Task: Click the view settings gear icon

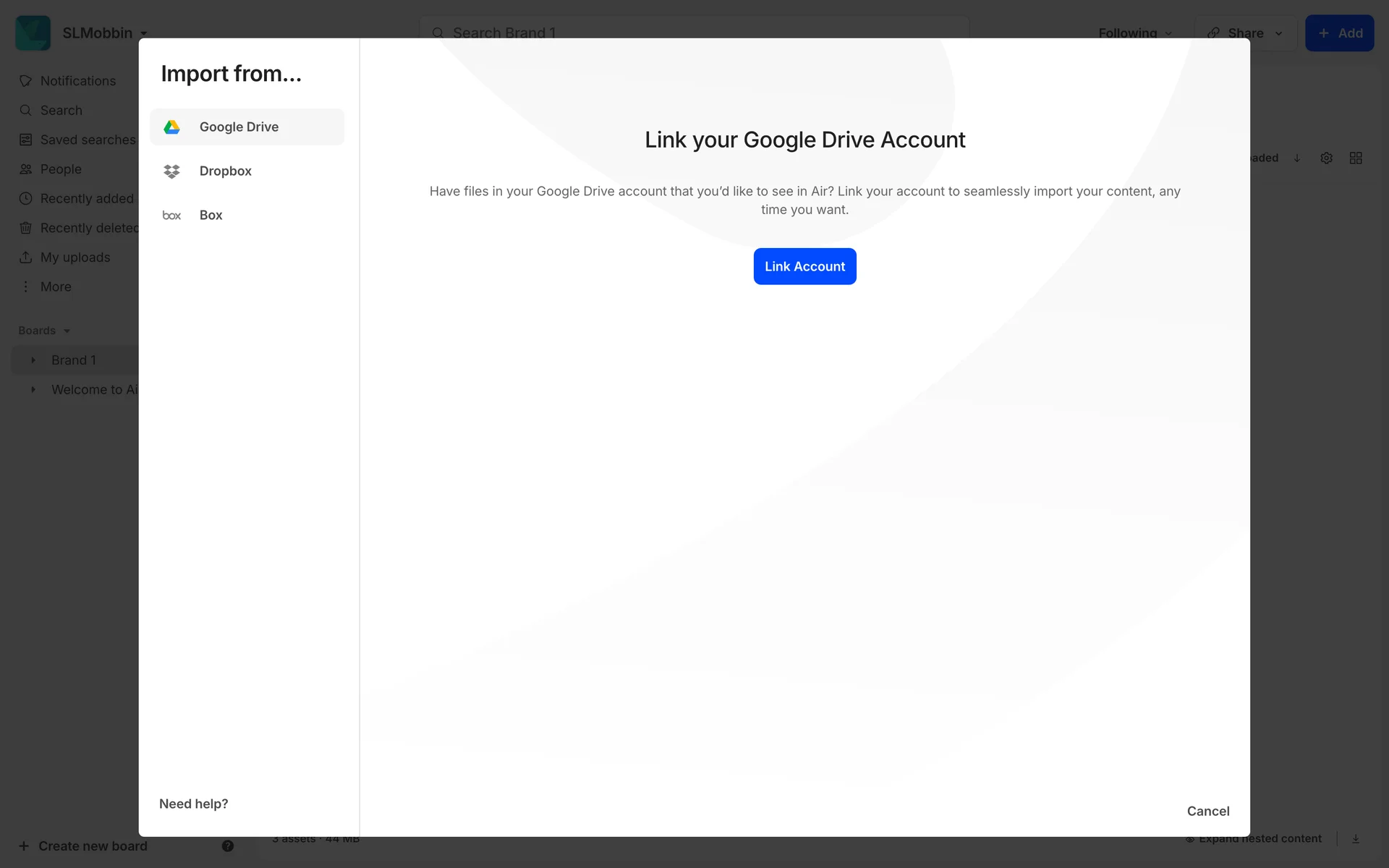Action: (1326, 158)
